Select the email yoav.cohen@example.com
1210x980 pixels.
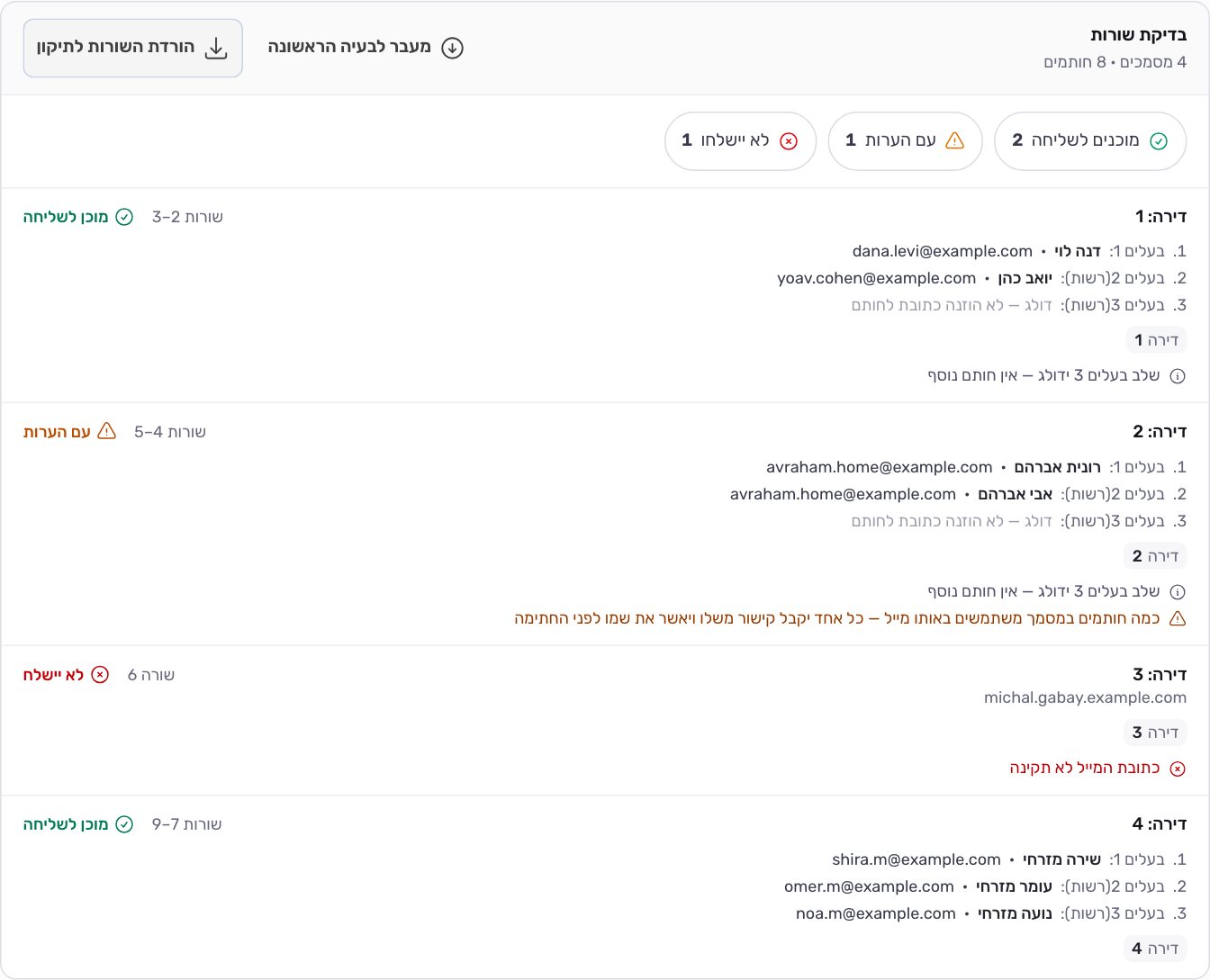pyautogui.click(x=877, y=278)
